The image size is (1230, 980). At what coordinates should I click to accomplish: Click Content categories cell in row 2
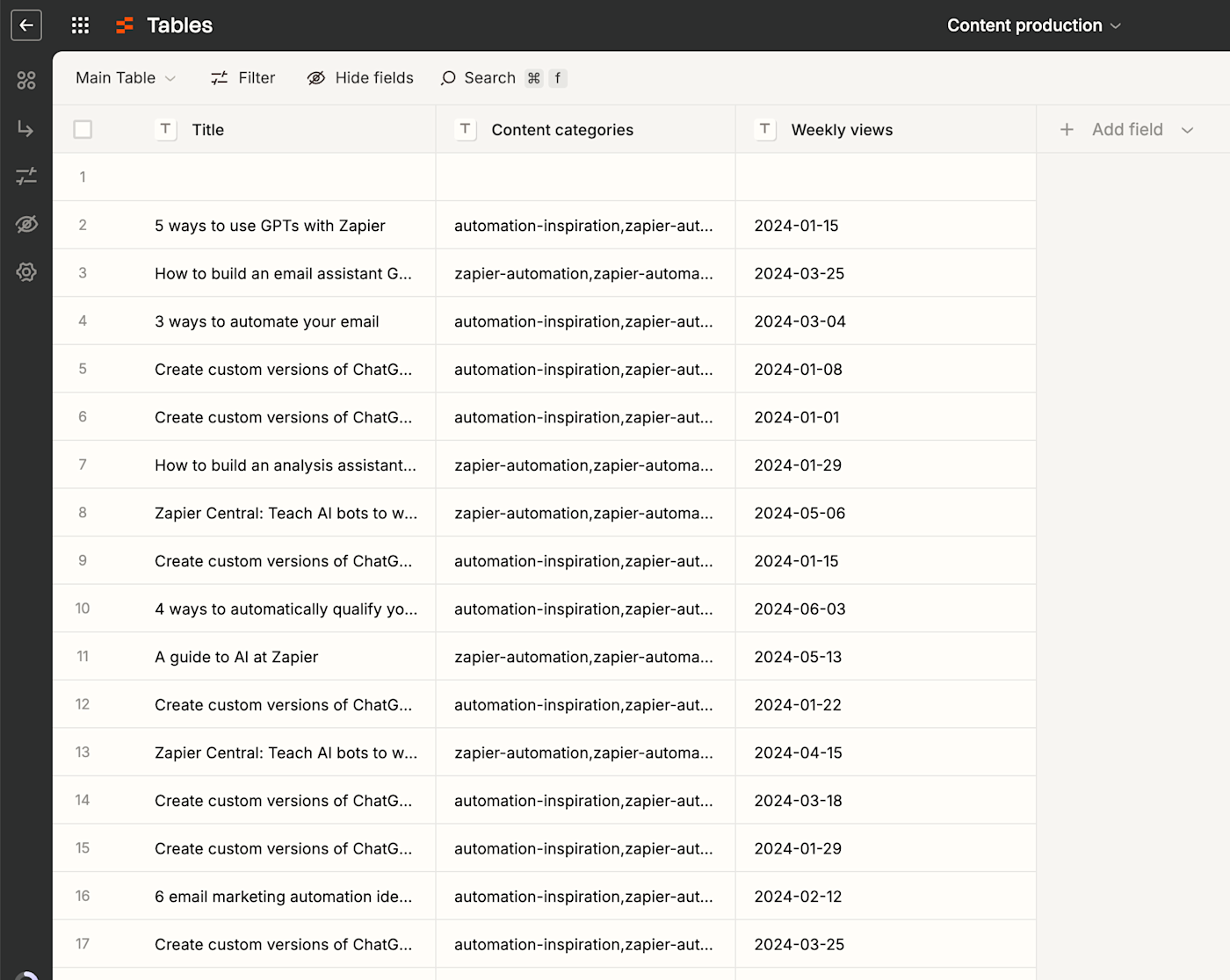click(x=586, y=226)
